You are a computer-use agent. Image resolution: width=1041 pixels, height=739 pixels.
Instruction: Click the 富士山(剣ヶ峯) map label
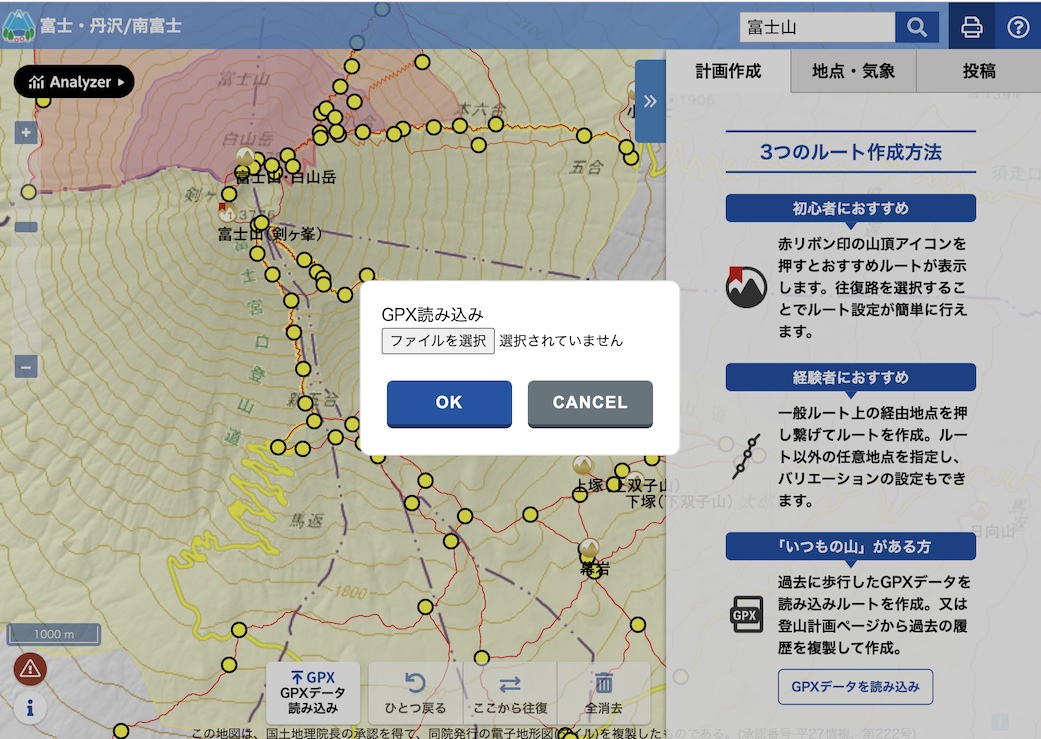pyautogui.click(x=270, y=234)
